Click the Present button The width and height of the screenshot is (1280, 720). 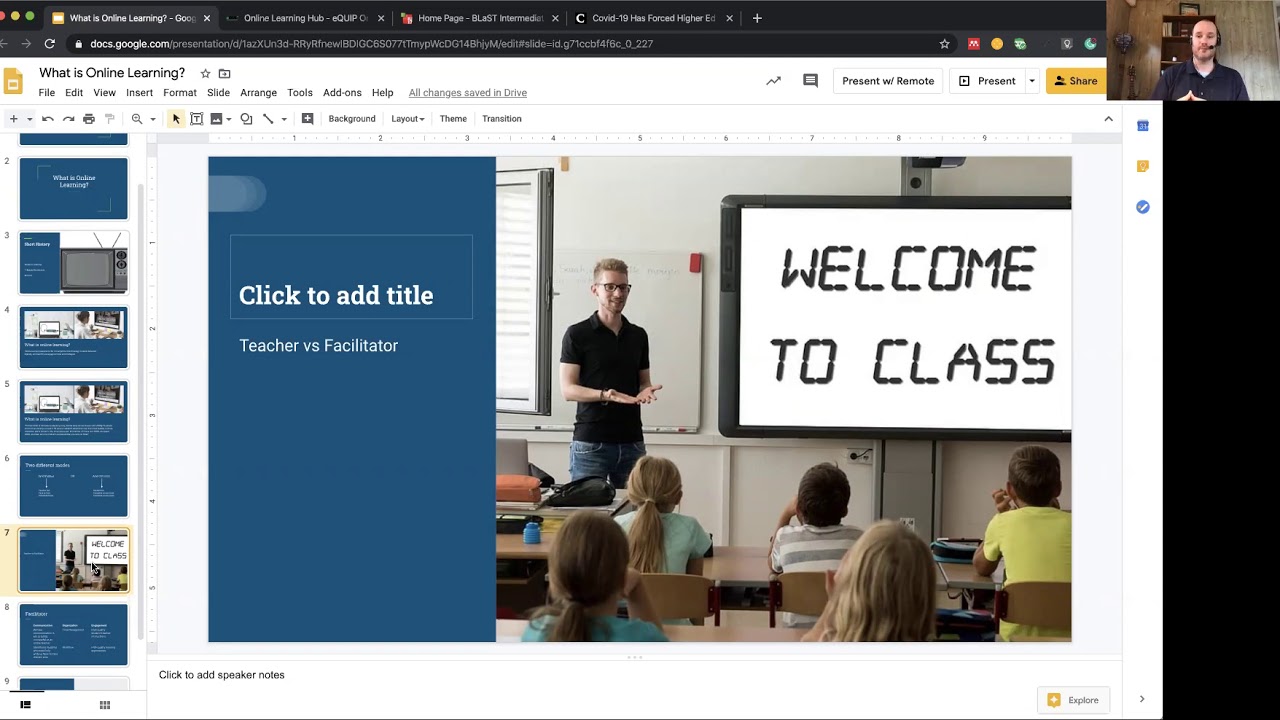pyautogui.click(x=987, y=81)
